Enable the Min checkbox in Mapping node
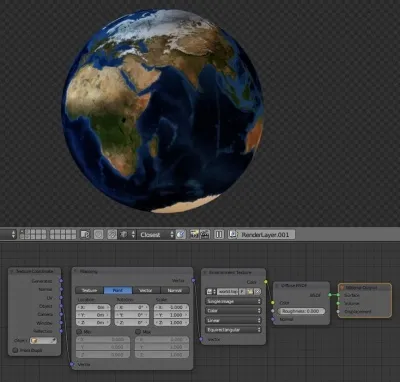 coord(79,332)
